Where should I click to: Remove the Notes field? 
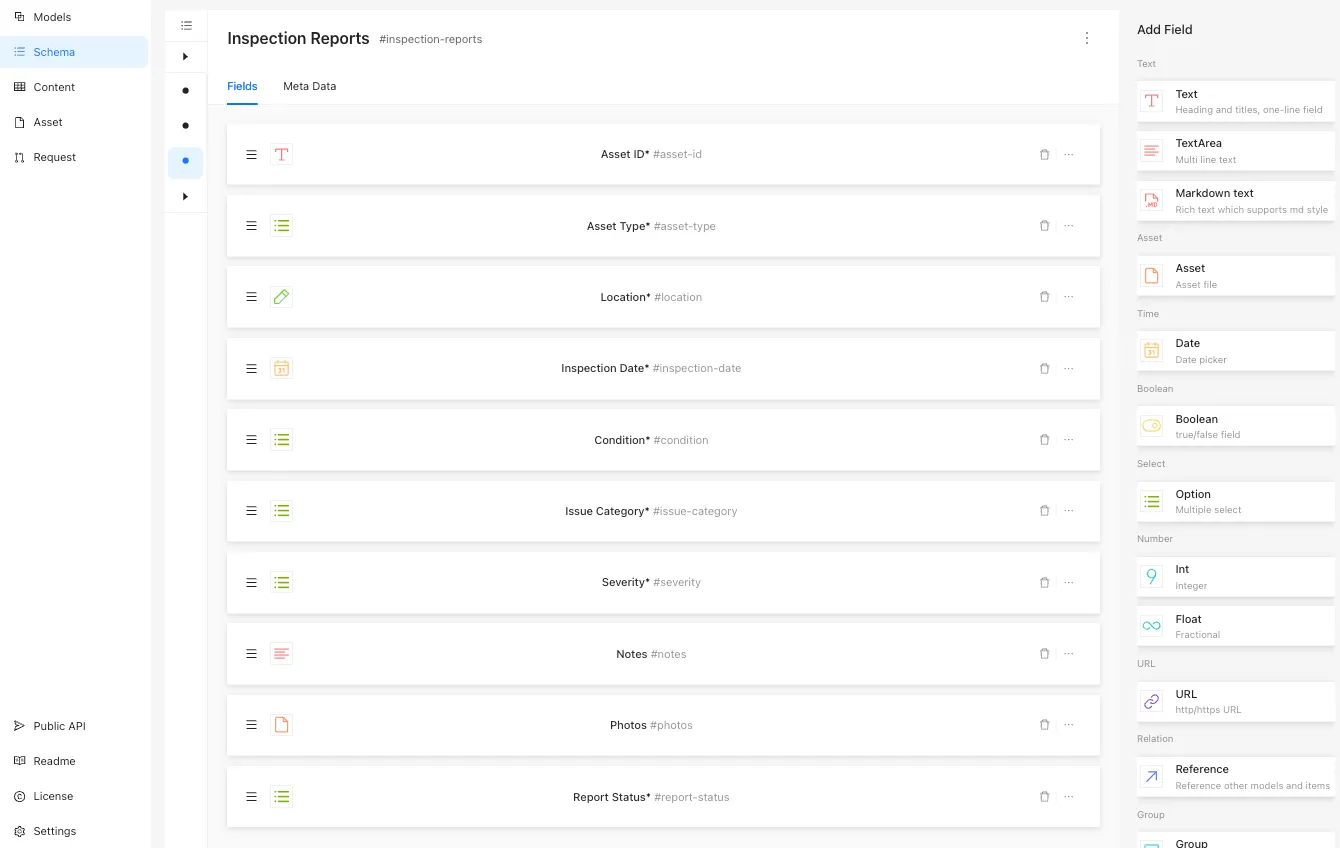point(1044,654)
